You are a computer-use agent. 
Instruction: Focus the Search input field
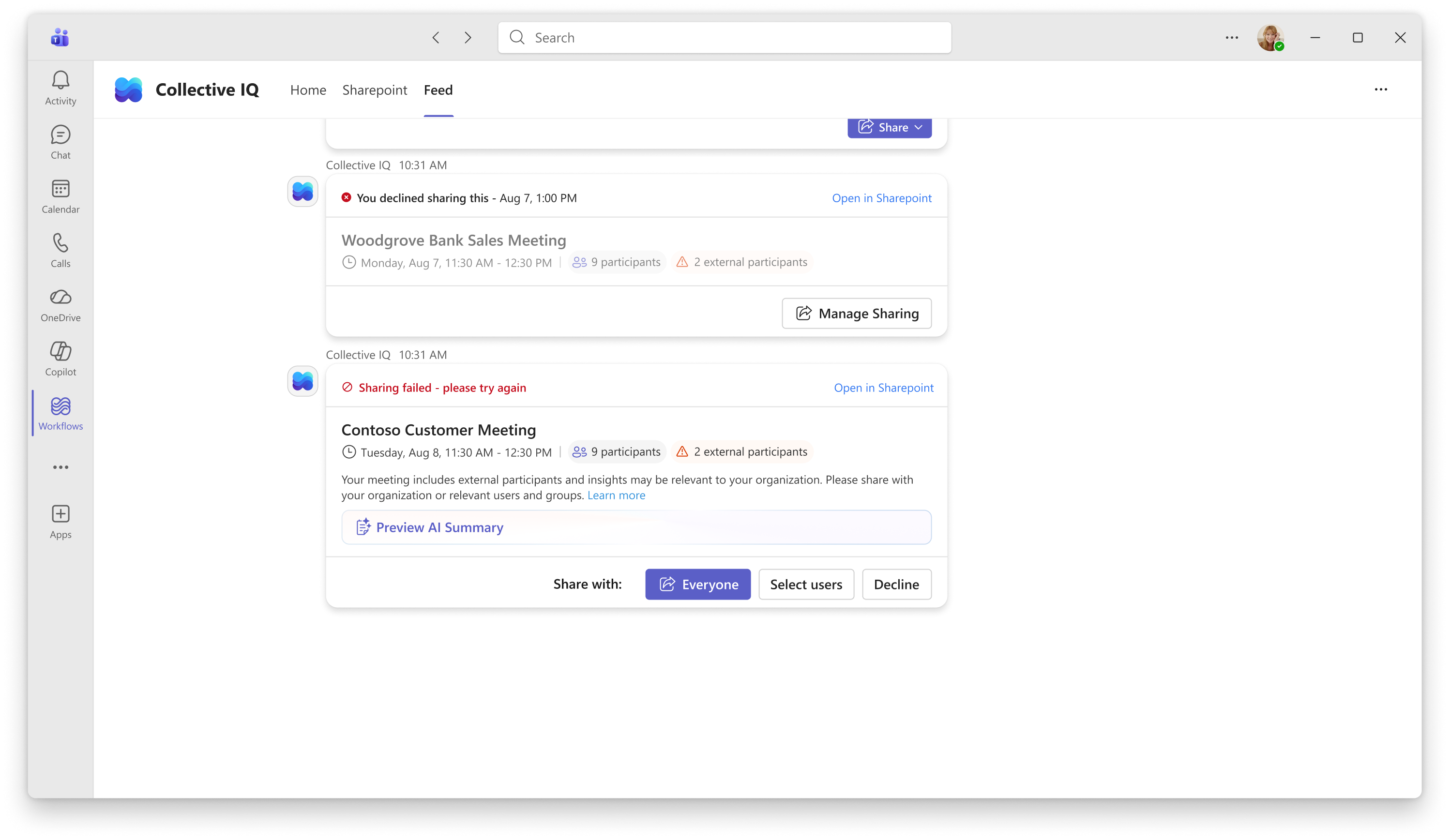[x=725, y=37]
